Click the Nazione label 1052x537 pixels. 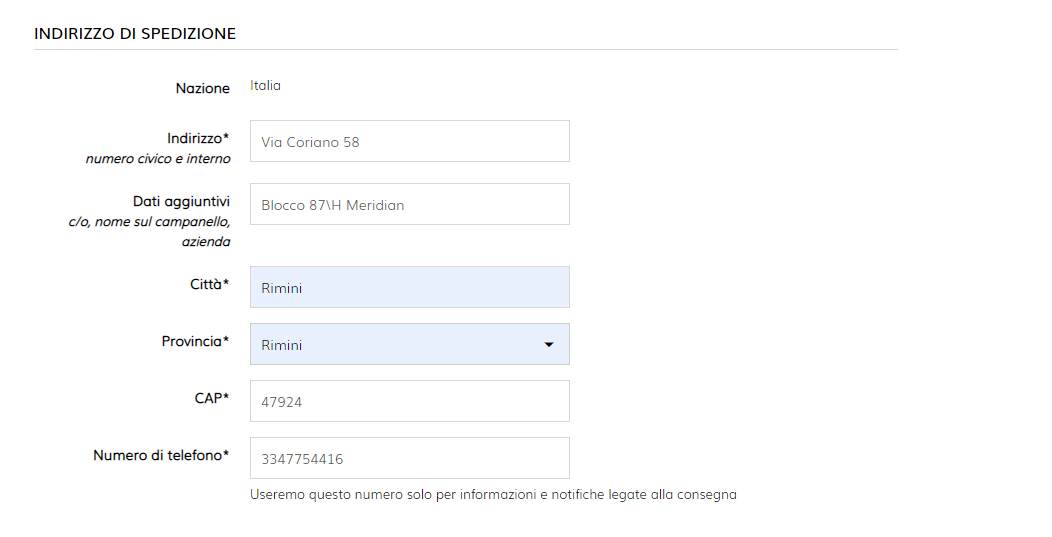202,88
